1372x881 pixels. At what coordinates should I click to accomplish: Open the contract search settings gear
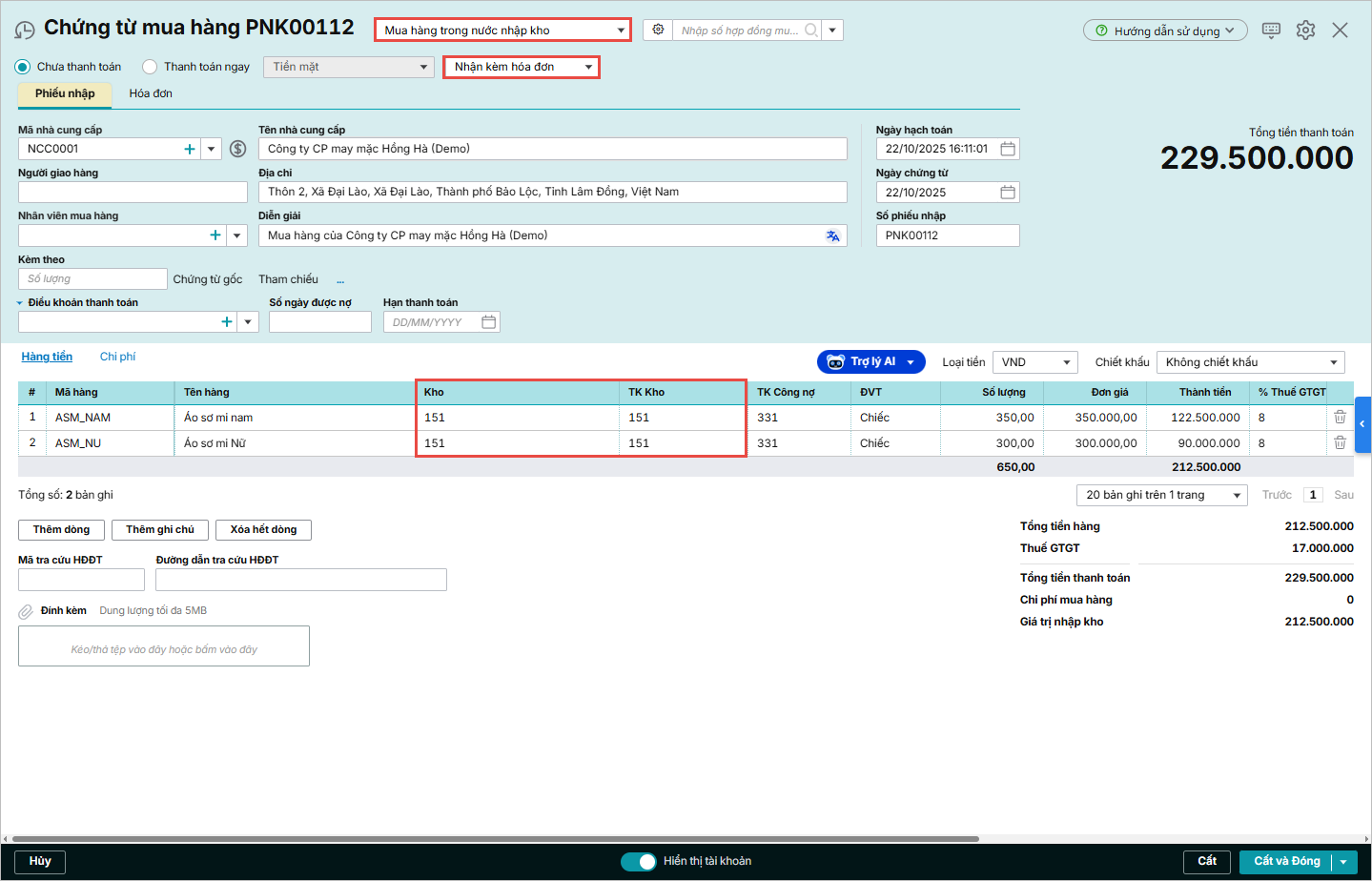[x=658, y=30]
